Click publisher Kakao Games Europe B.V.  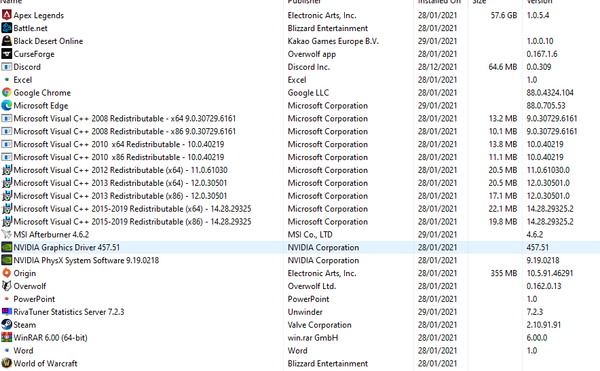(333, 41)
